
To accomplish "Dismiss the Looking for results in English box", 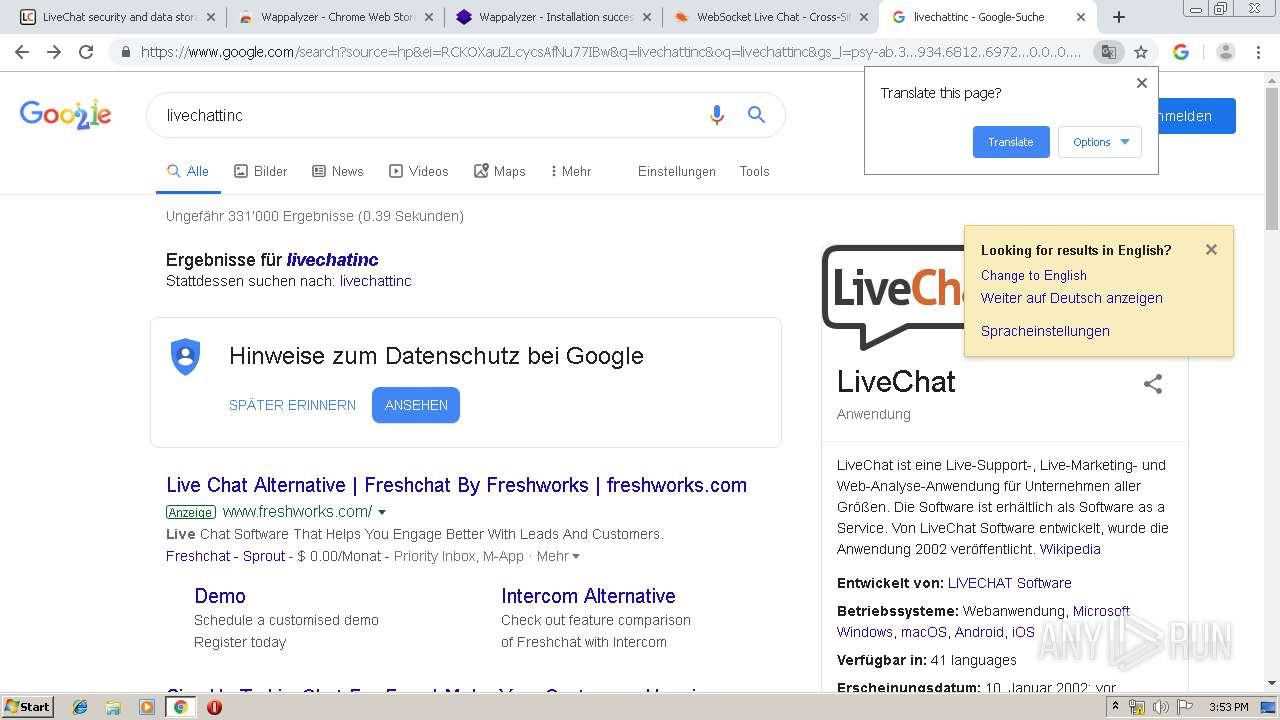I will coord(1211,250).
